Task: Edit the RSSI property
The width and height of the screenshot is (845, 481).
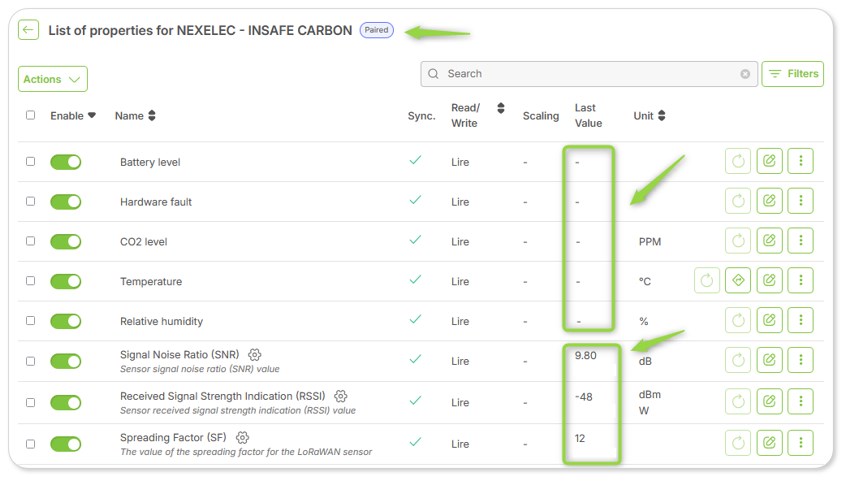Action: click(x=769, y=402)
